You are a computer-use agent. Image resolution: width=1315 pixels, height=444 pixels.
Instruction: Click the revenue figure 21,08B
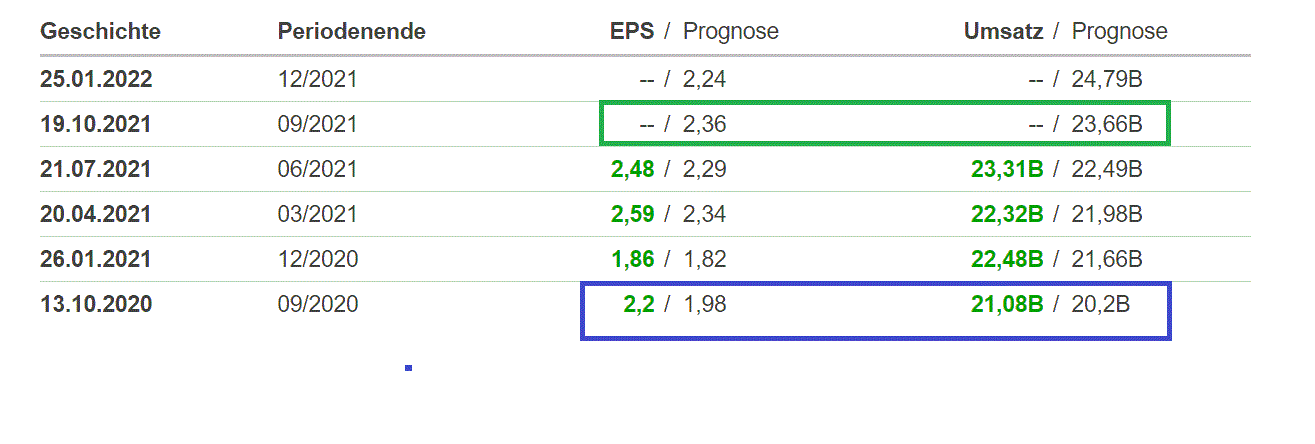click(x=1007, y=305)
